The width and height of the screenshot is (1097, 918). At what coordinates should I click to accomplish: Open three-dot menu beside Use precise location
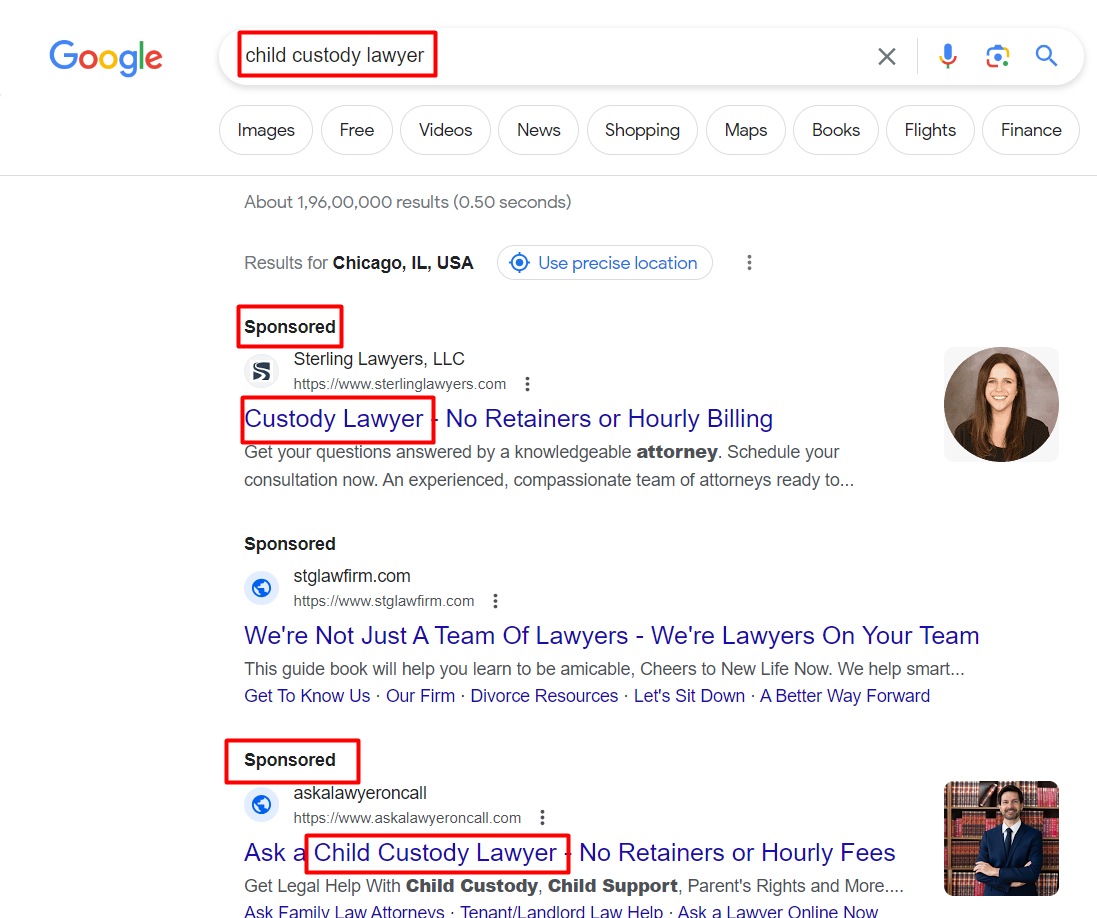(x=749, y=262)
